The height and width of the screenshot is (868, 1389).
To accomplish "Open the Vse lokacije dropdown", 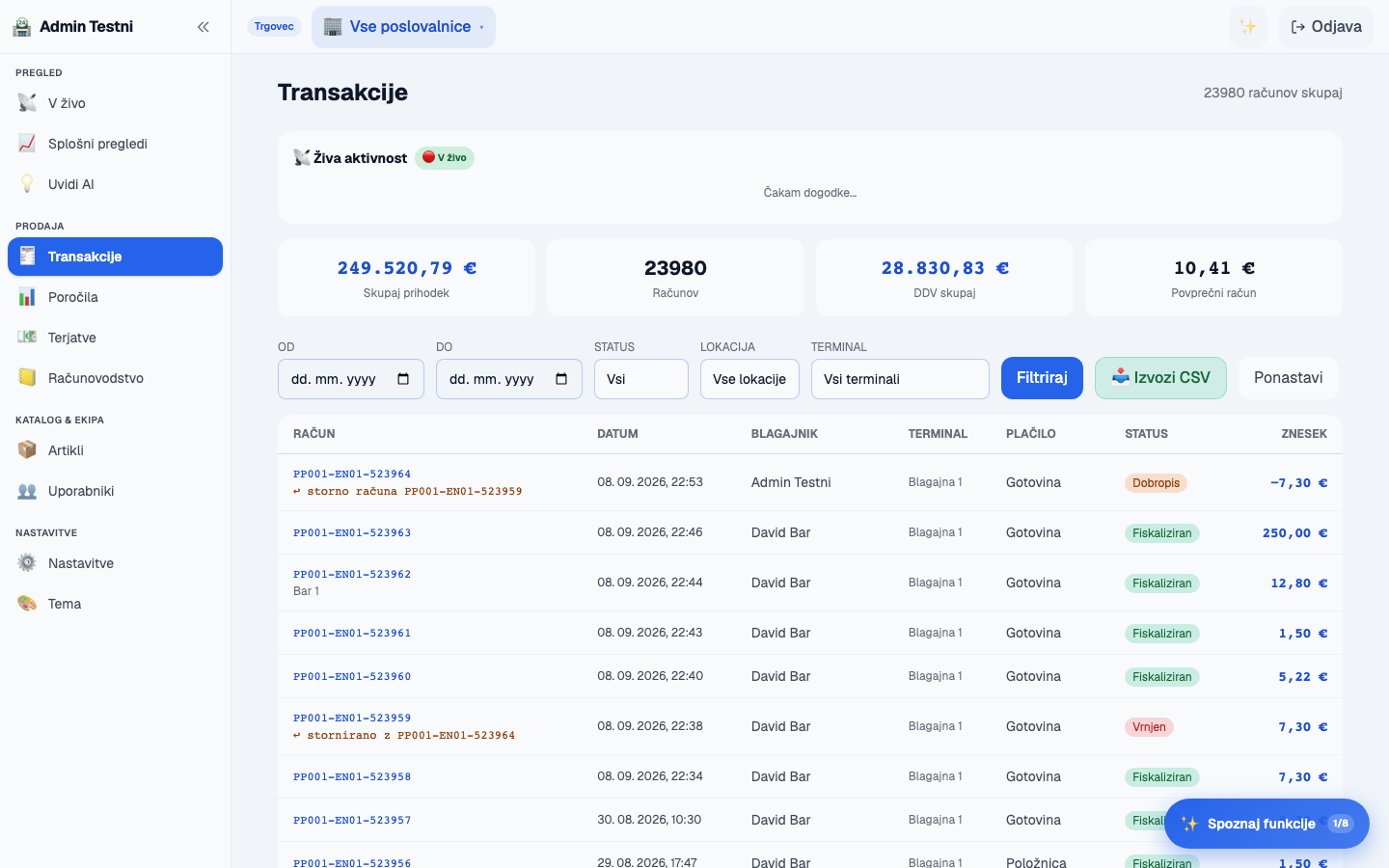I will [749, 379].
